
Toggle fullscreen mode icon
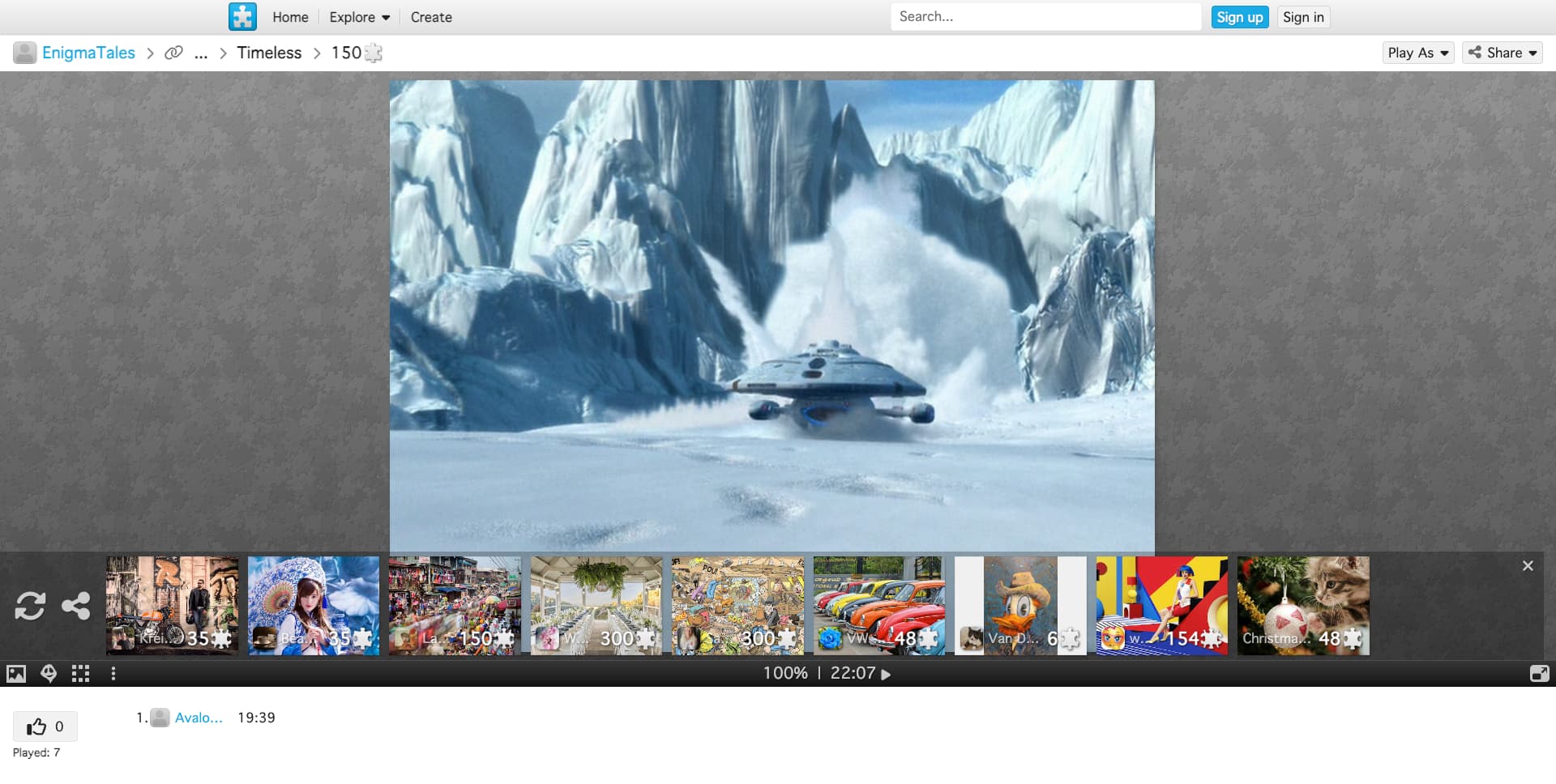click(1539, 674)
